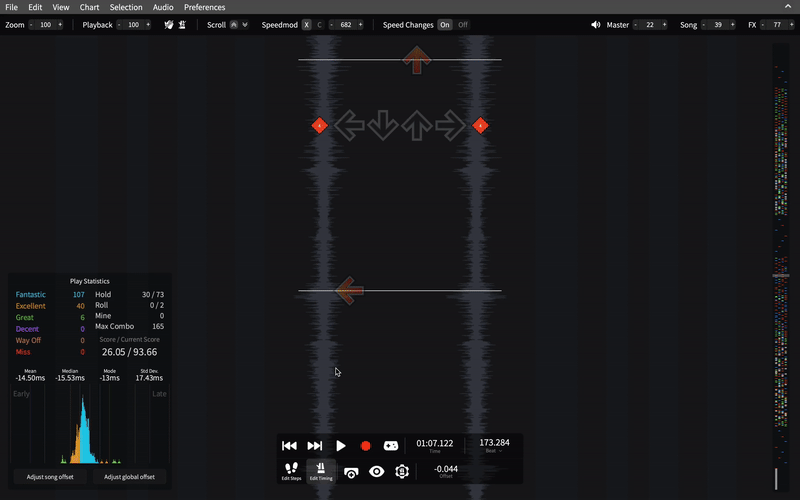Turn Speed Changes Off
Image resolution: width=800 pixels, height=500 pixels.
point(463,24)
